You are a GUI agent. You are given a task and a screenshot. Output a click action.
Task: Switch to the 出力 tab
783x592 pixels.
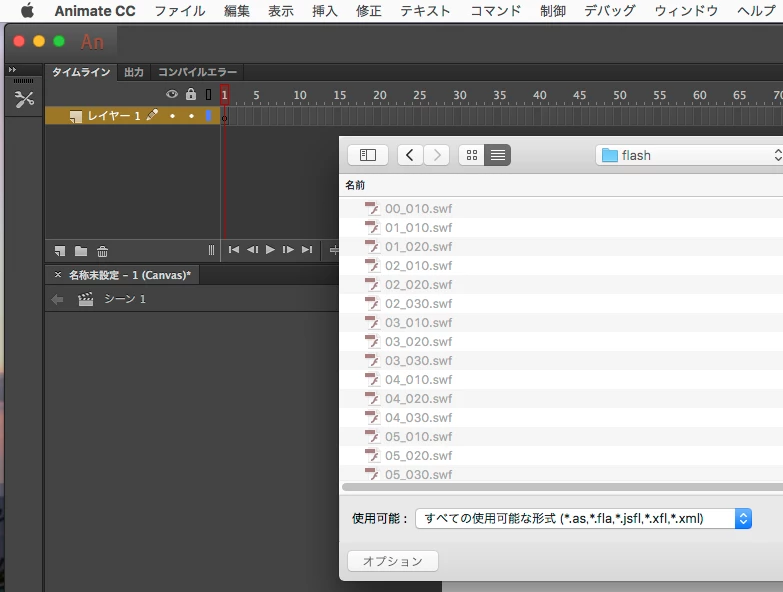coord(134,72)
